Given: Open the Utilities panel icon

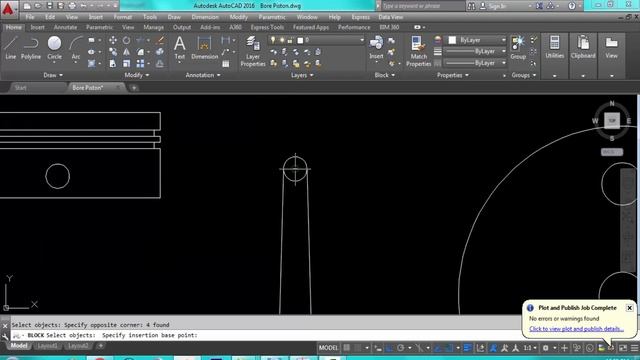Looking at the screenshot, I should pos(554,47).
